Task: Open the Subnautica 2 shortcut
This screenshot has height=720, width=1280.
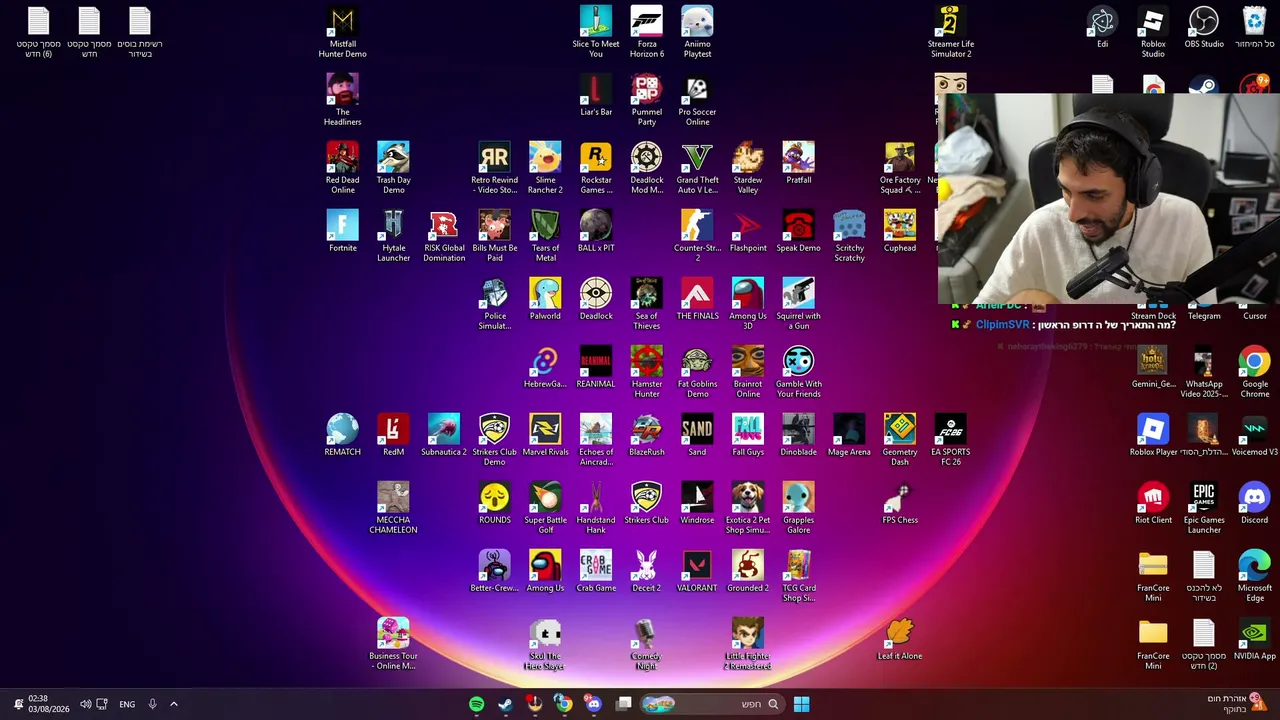Action: (444, 436)
